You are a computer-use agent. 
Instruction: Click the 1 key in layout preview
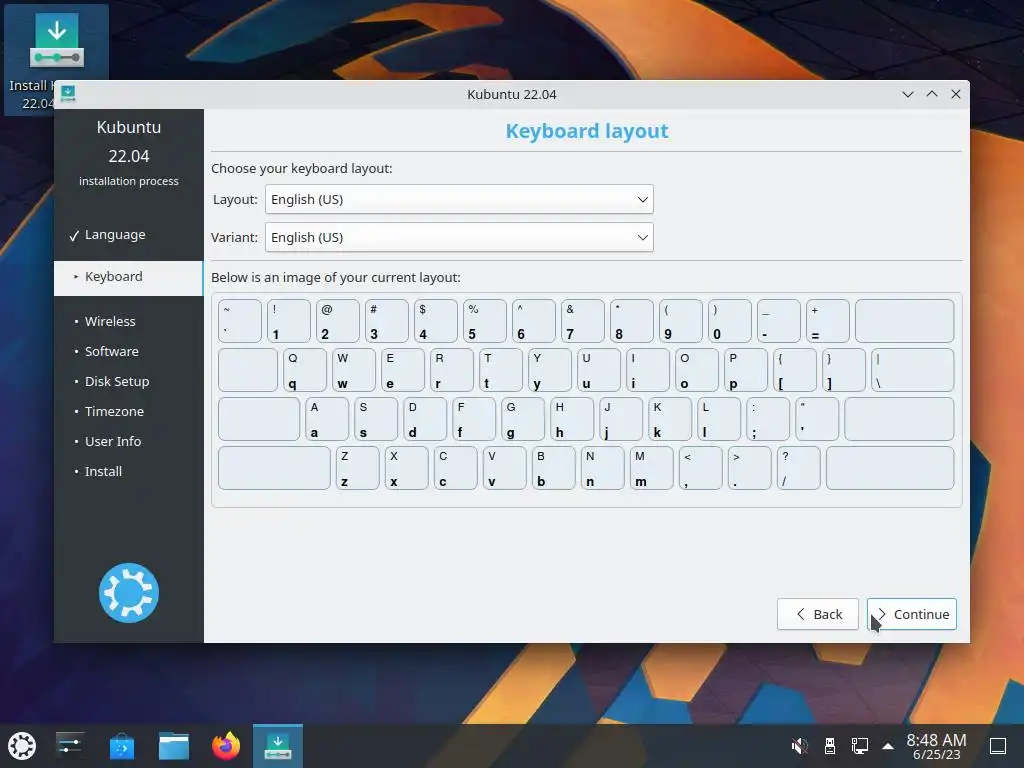(x=289, y=321)
